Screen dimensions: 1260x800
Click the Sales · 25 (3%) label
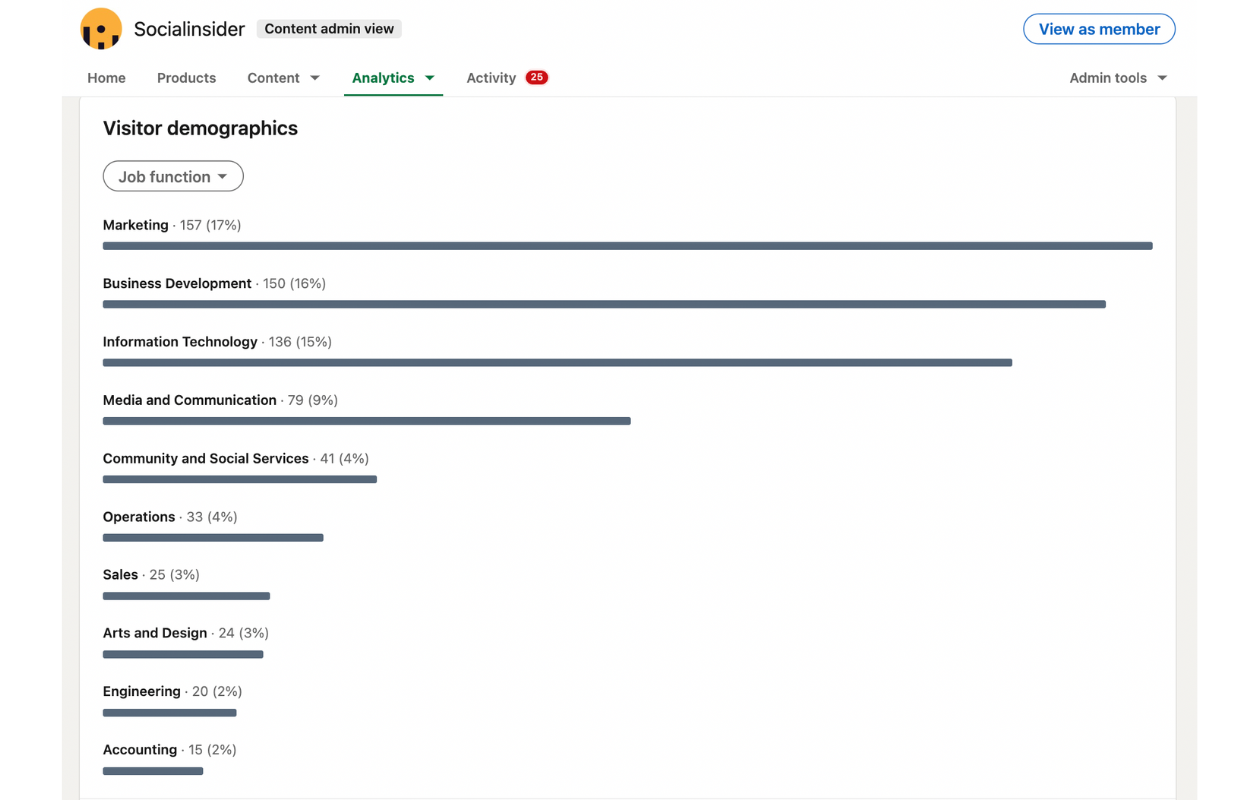click(151, 575)
